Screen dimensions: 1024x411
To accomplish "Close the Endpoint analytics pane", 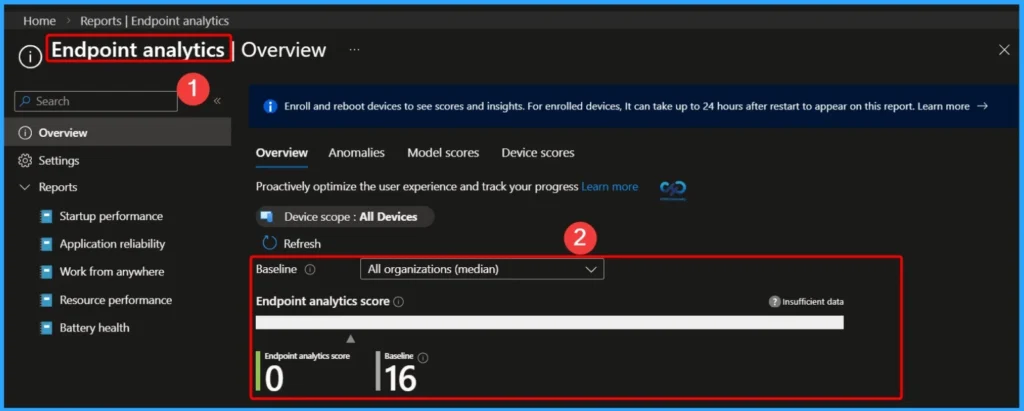I will click(1004, 50).
